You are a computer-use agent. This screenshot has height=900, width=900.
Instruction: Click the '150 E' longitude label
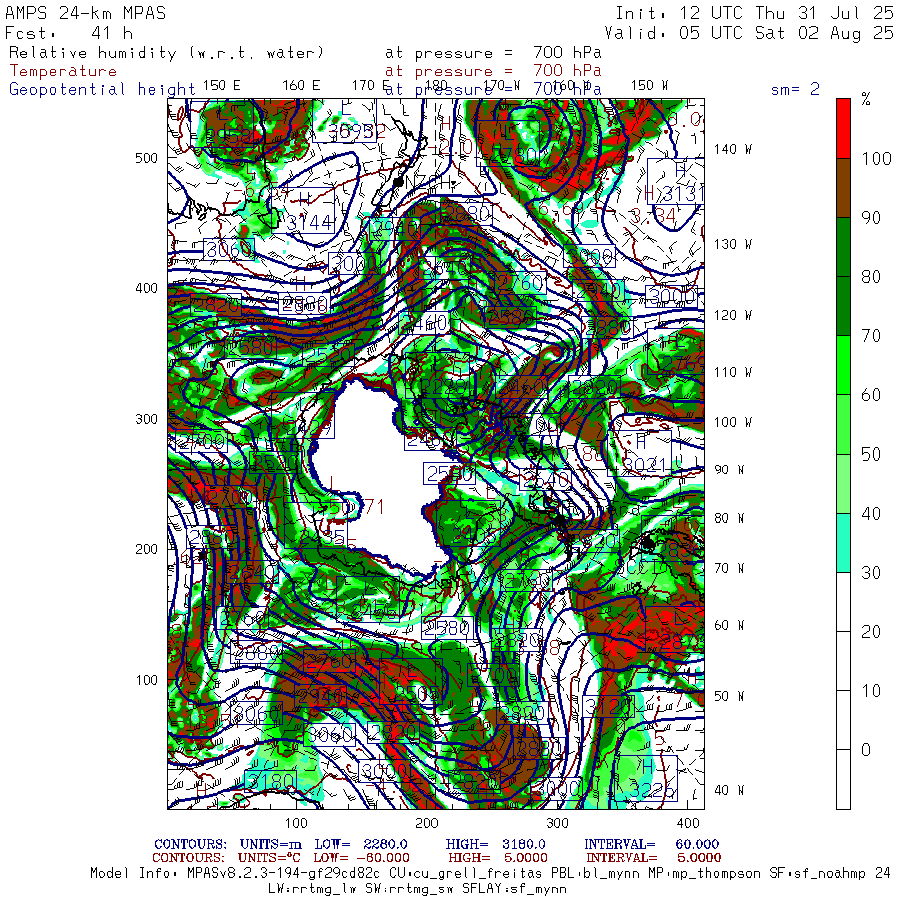222,86
